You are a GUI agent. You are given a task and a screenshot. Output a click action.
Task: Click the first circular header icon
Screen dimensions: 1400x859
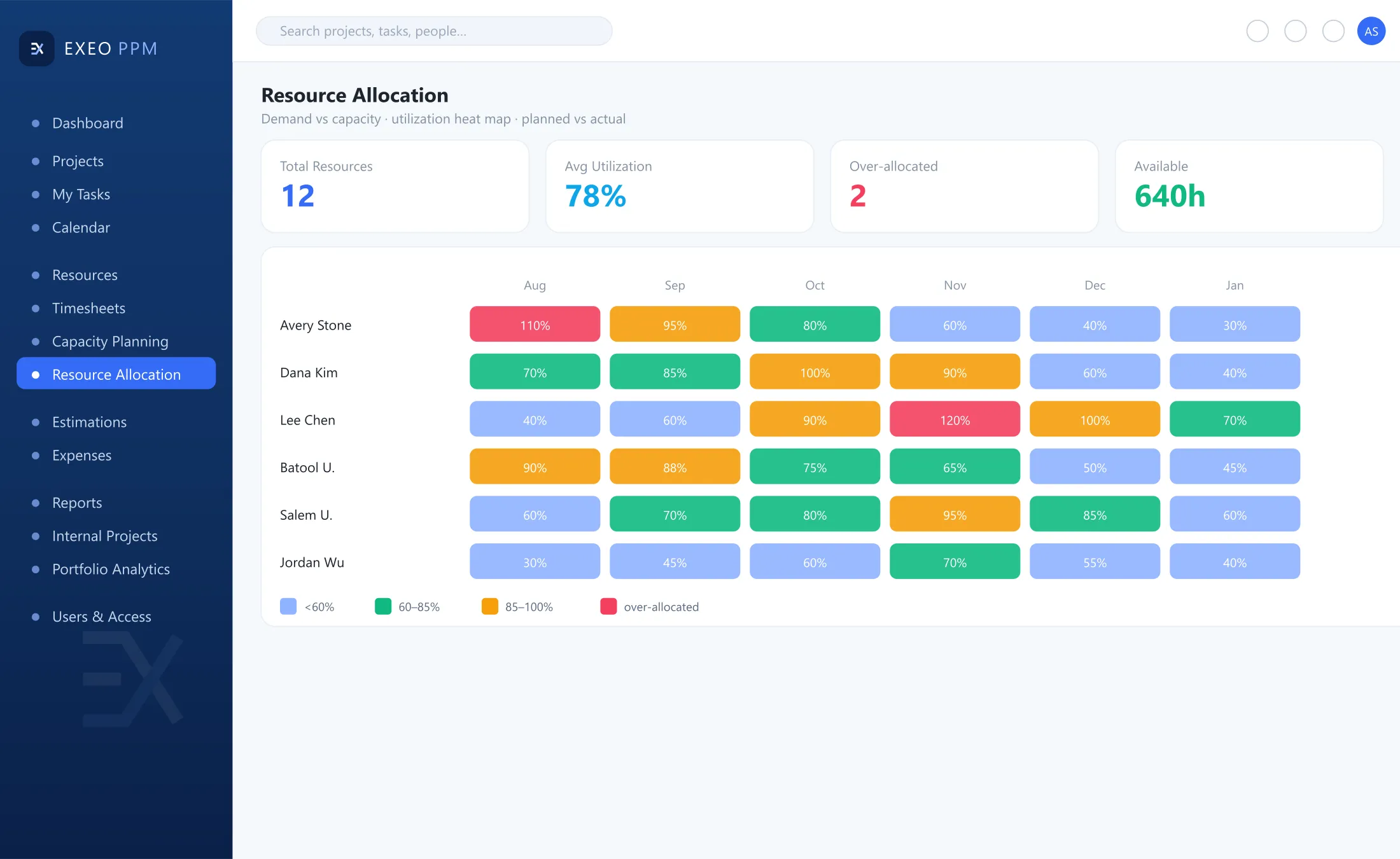(1257, 31)
